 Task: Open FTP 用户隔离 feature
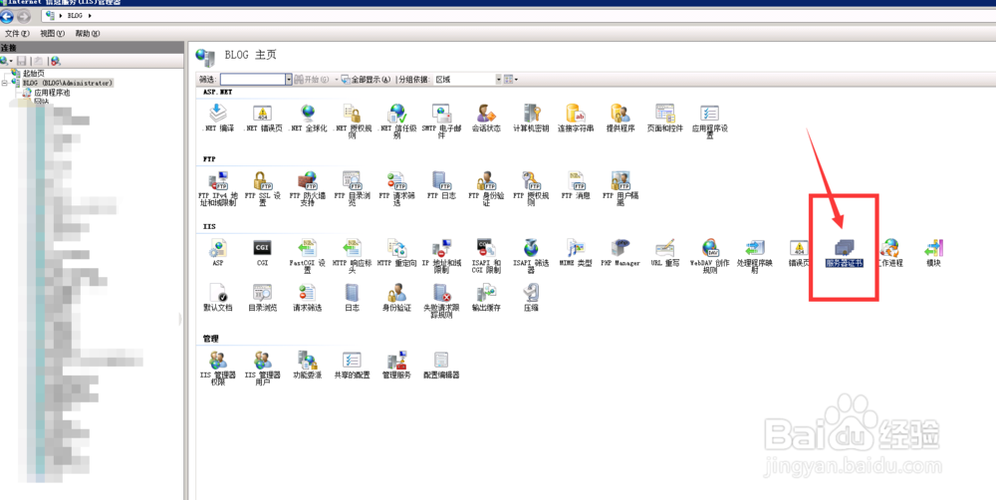(620, 189)
